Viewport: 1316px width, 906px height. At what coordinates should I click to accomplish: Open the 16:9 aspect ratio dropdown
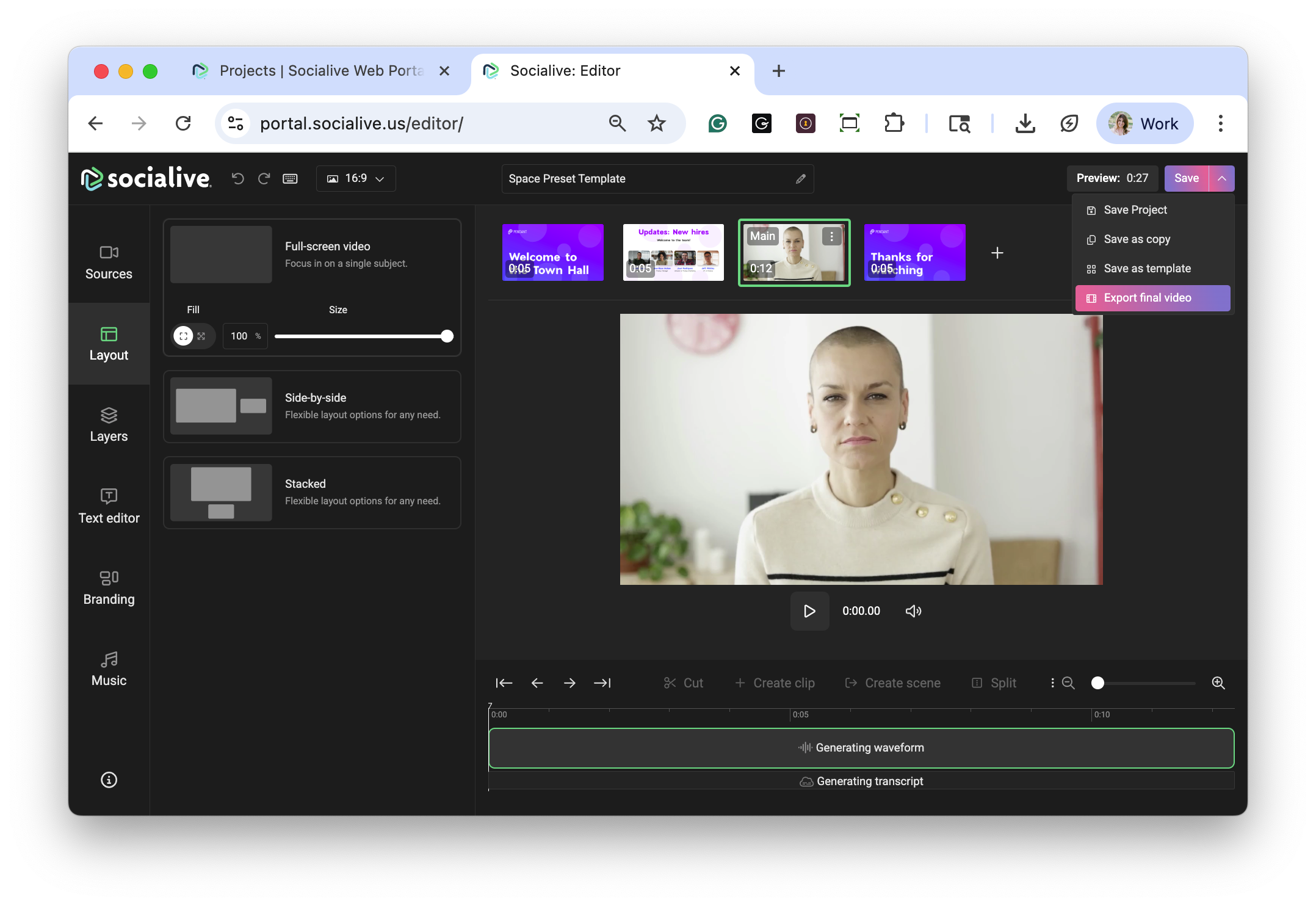tap(356, 178)
